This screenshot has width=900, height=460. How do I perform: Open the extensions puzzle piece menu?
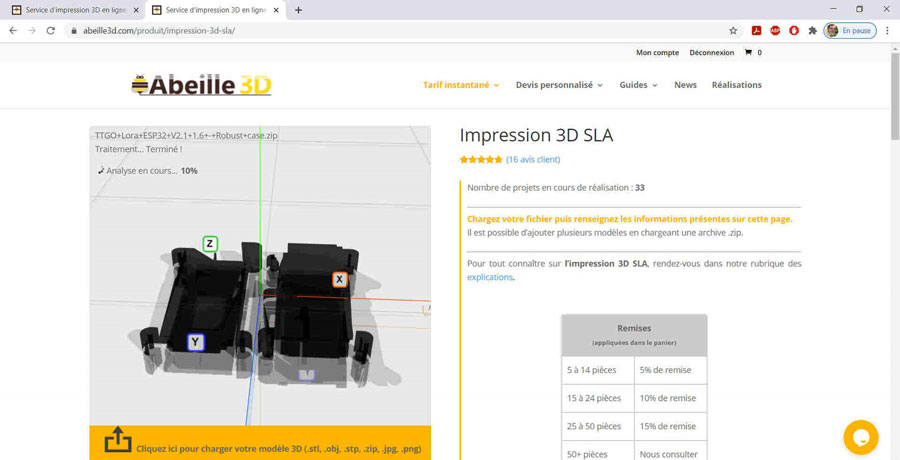[x=812, y=30]
